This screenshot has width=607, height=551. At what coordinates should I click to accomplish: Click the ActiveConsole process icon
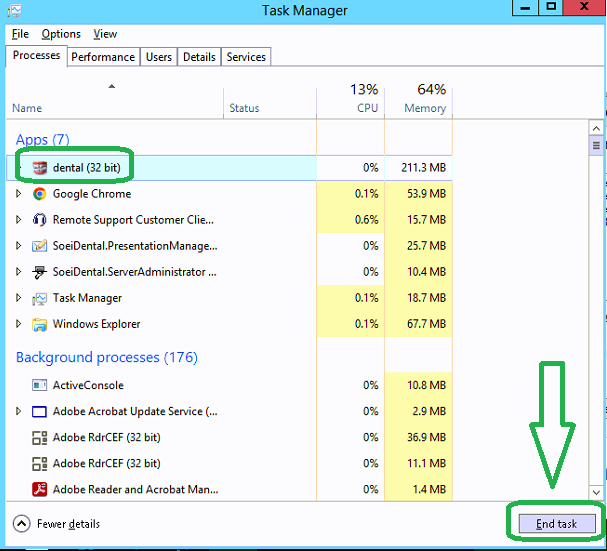pyautogui.click(x=39, y=385)
